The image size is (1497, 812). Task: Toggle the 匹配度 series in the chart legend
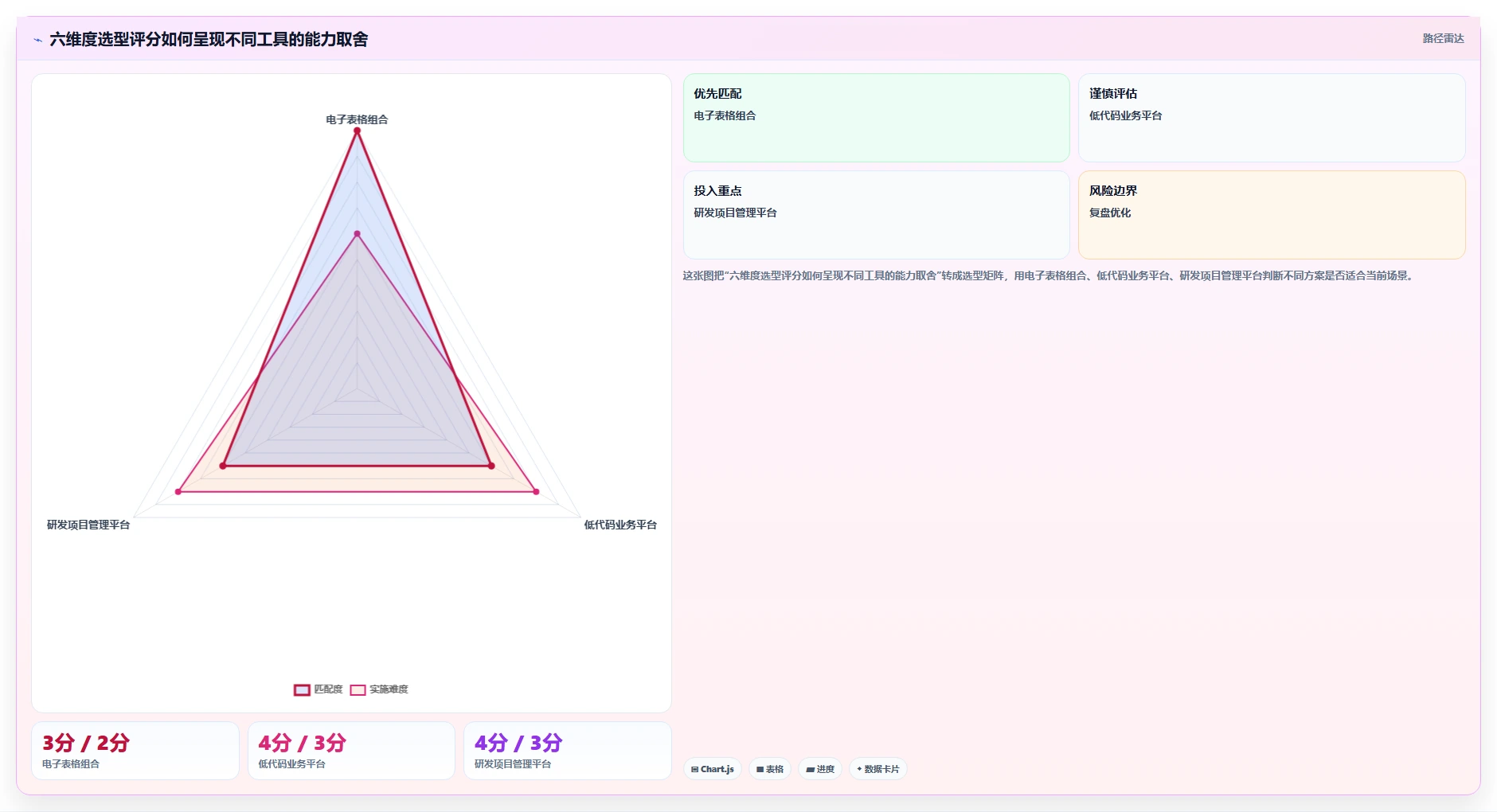click(x=319, y=689)
